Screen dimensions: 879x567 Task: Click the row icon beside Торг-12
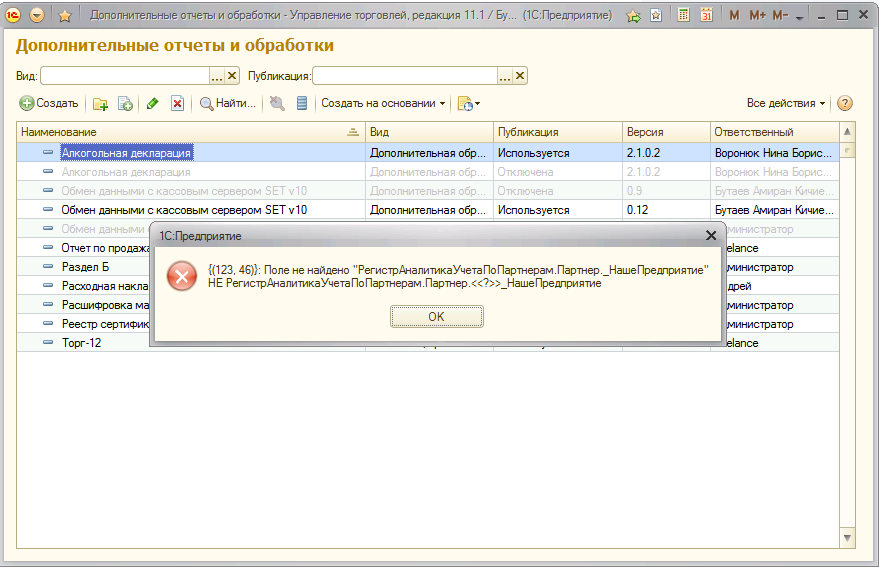pos(48,342)
